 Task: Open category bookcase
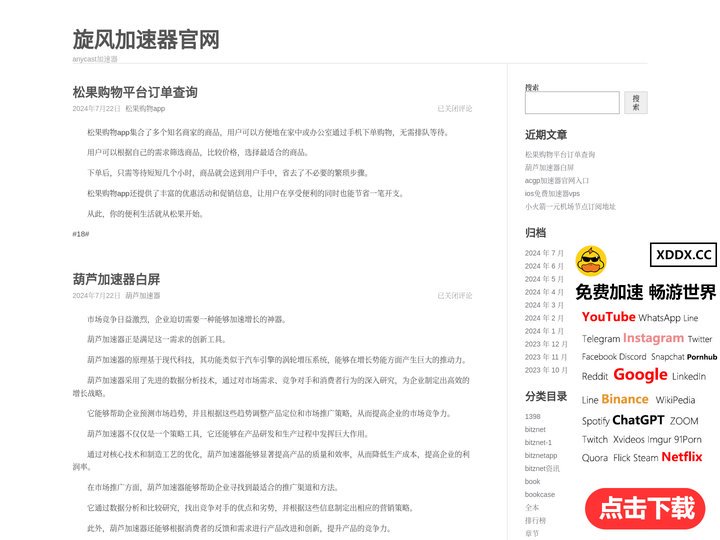(x=540, y=495)
